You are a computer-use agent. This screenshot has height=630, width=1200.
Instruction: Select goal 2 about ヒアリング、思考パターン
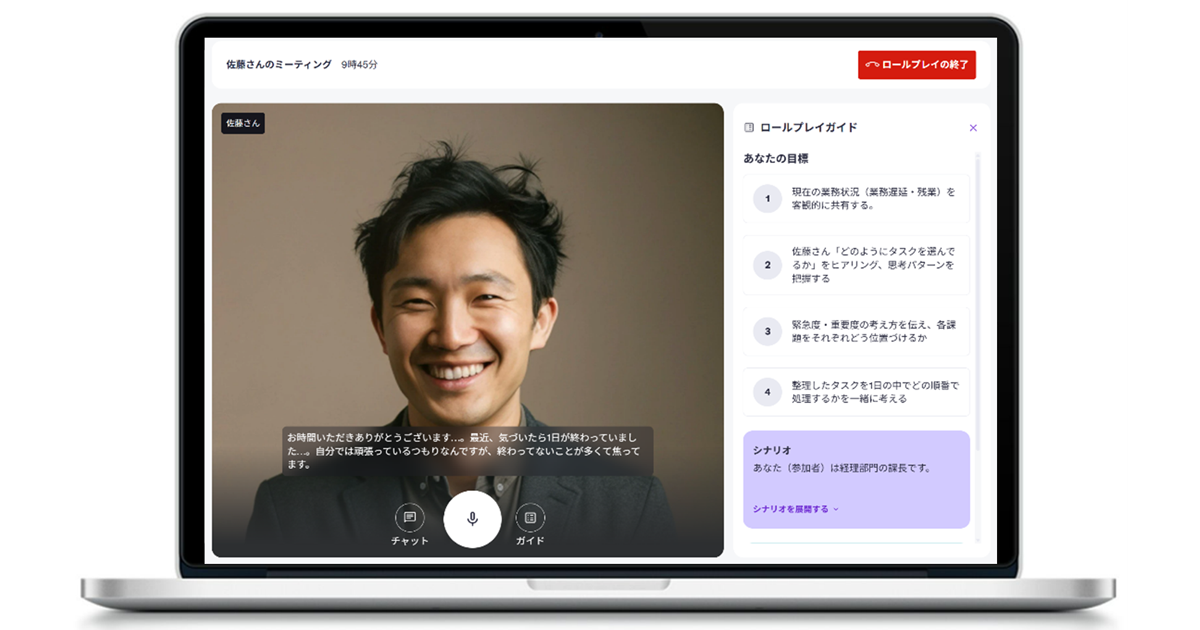coord(857,265)
